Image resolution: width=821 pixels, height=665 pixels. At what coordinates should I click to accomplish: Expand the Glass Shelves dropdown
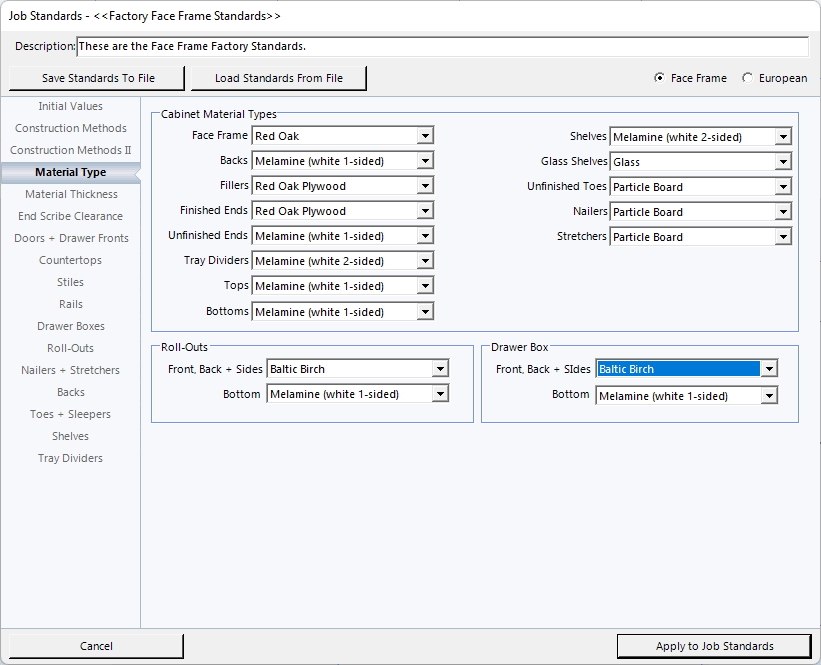pyautogui.click(x=783, y=162)
